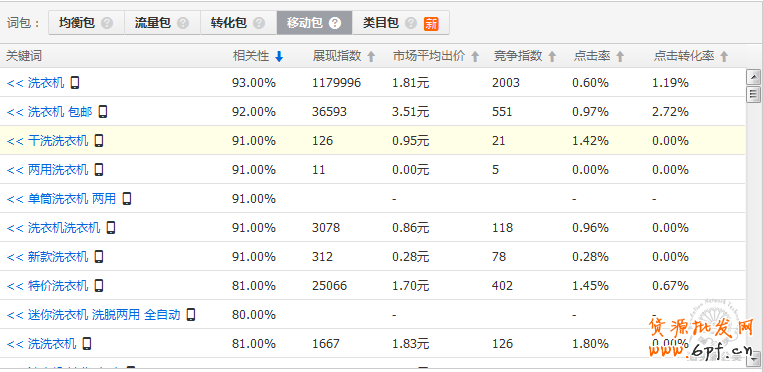The width and height of the screenshot is (763, 372).
Task: Click the 93.00% relevance cell
Action: tap(254, 83)
